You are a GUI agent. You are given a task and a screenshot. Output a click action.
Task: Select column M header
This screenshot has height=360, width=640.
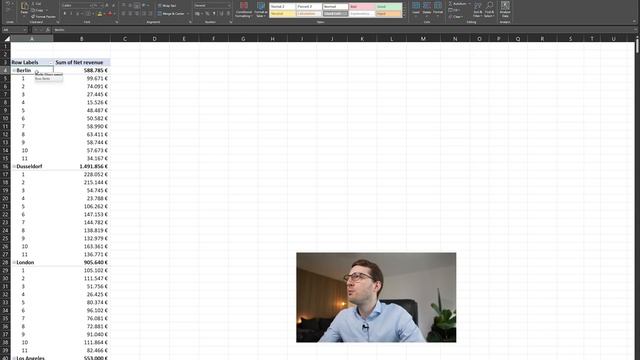[423, 39]
